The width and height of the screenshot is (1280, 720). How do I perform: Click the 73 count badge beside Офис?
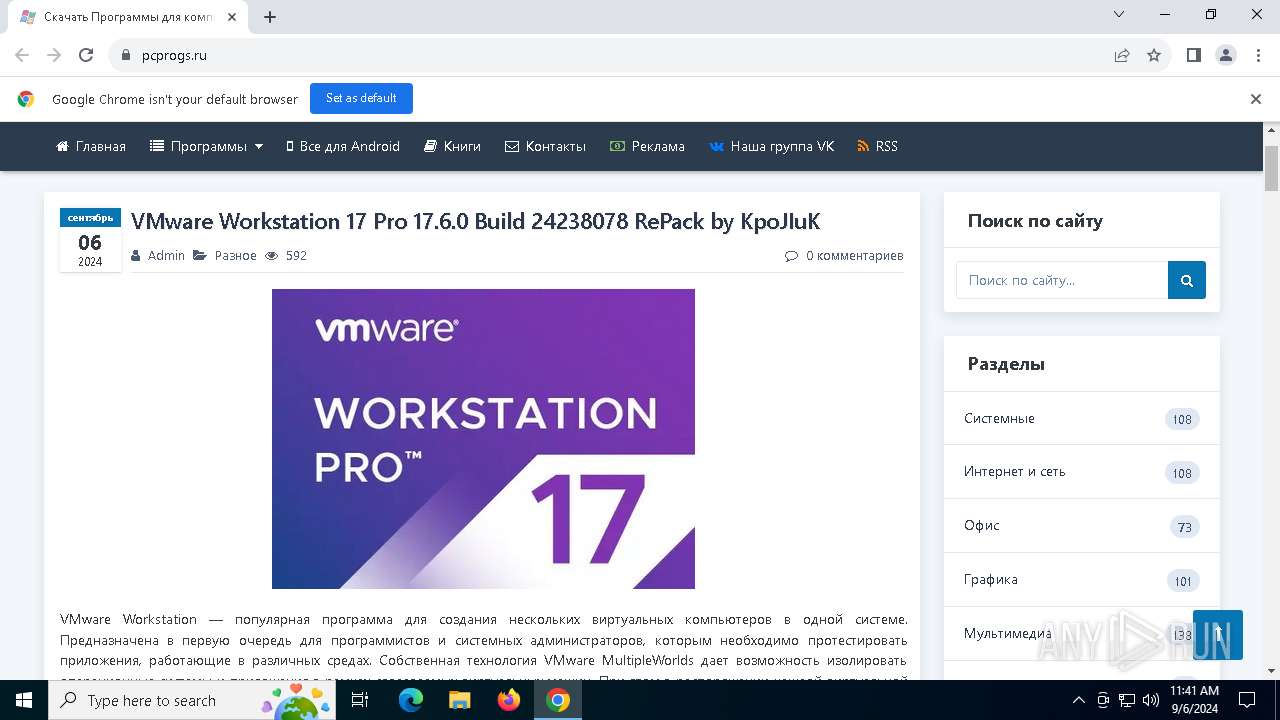(x=1185, y=527)
